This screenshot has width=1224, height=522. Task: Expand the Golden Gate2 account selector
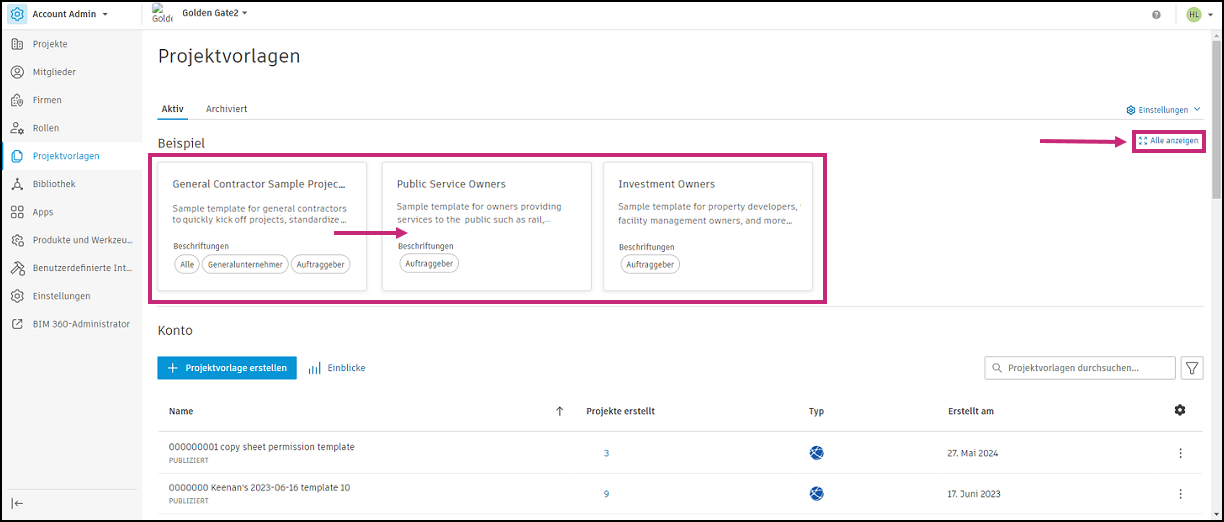click(214, 13)
